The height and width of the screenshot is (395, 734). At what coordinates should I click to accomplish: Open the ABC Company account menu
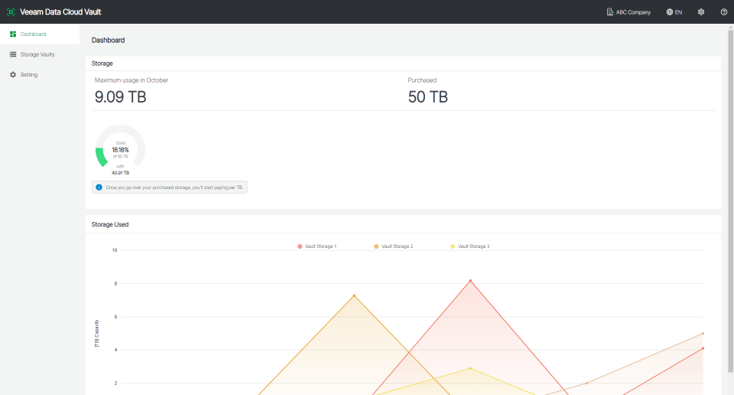(x=629, y=12)
